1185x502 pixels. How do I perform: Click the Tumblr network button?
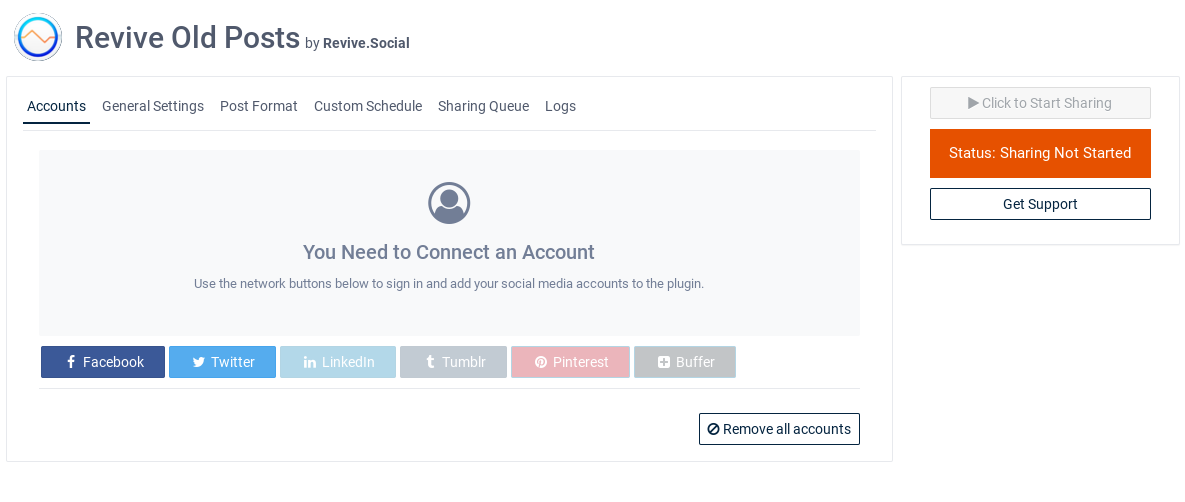(x=453, y=362)
